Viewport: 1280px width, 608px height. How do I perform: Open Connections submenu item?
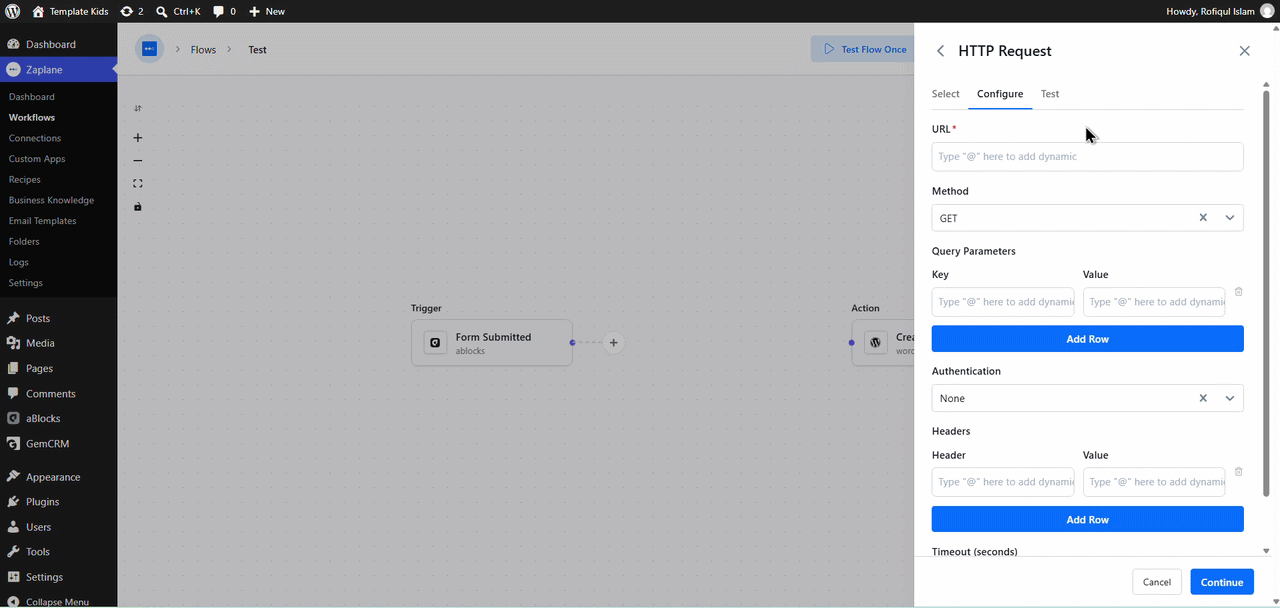[35, 138]
